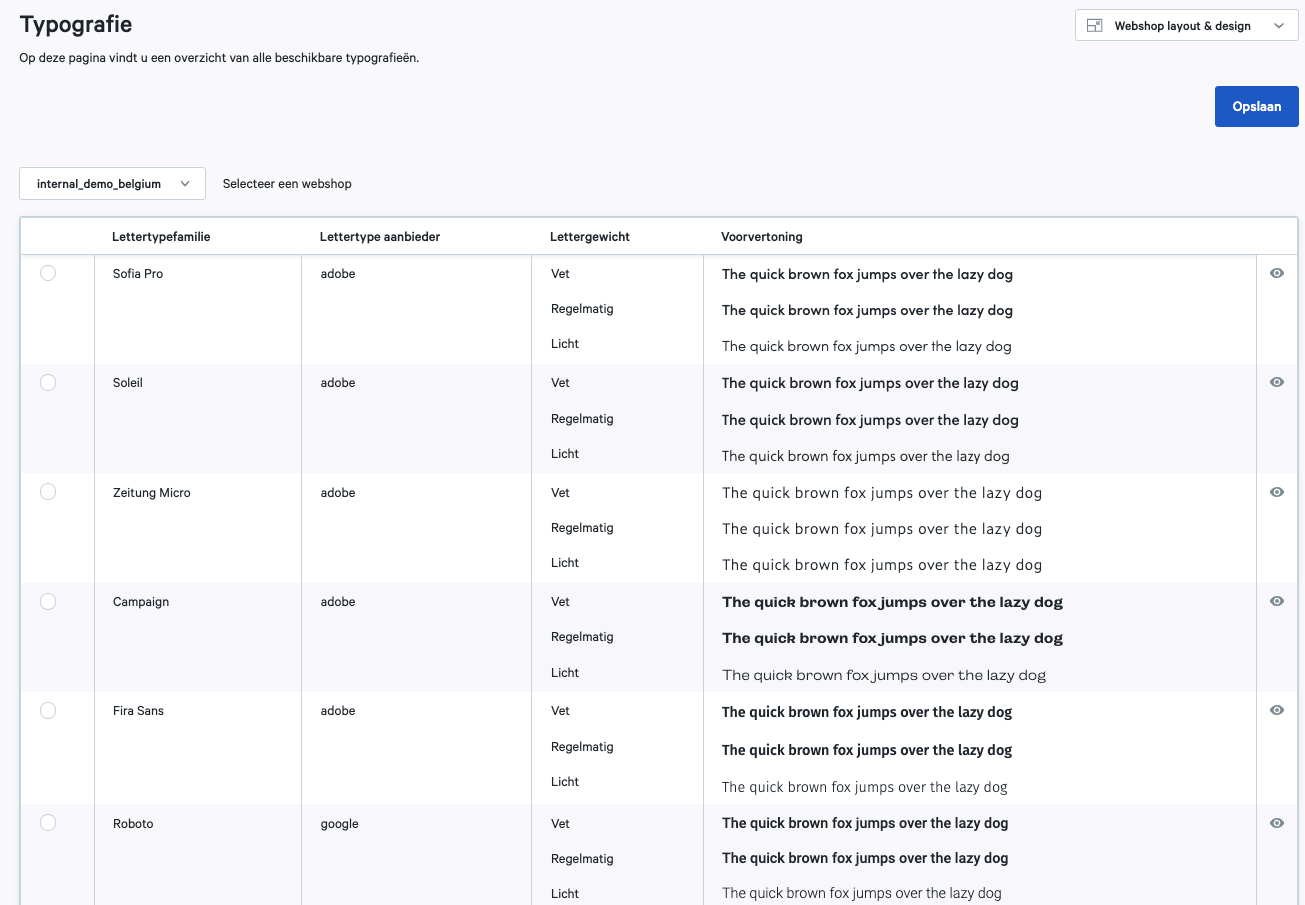The height and width of the screenshot is (905, 1305).
Task: Select the Soleil radio button
Action: pos(48,382)
